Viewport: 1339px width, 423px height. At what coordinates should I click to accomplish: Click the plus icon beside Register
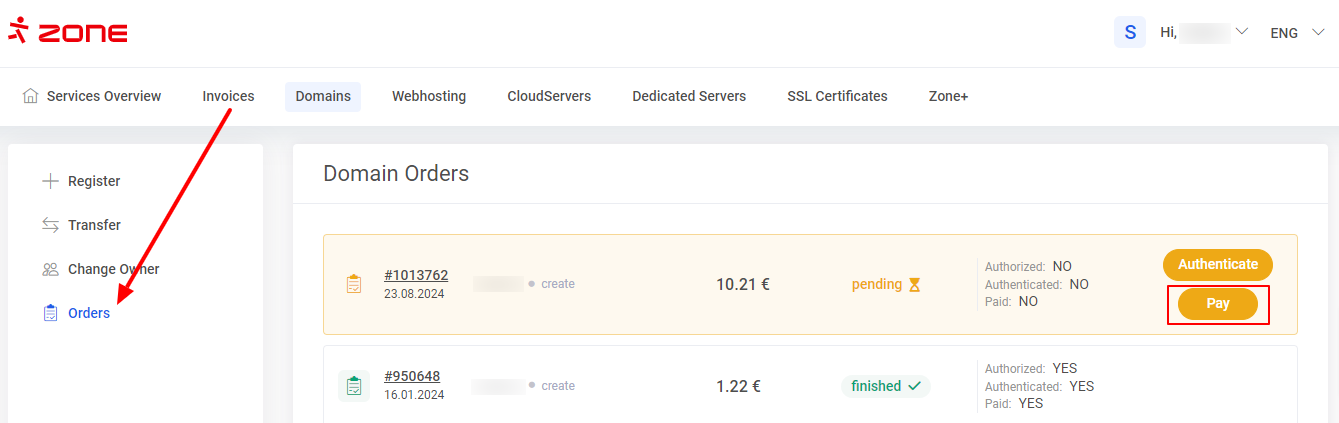[50, 181]
